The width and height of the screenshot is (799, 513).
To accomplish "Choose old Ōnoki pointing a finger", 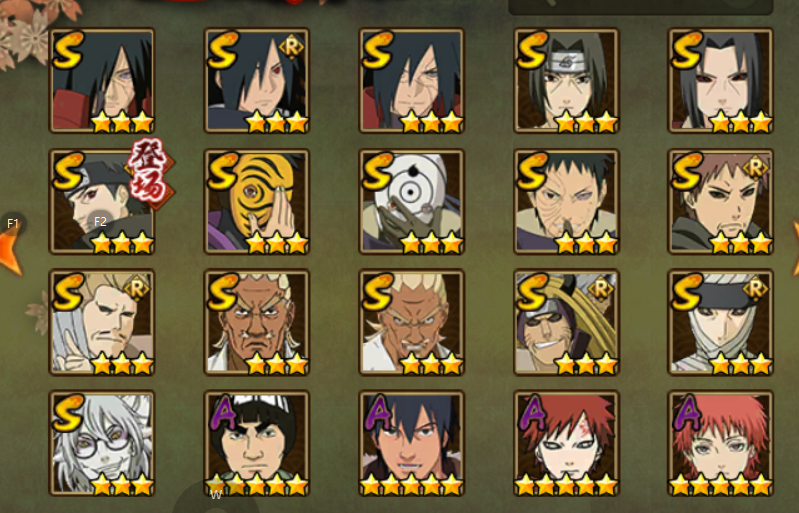I will pos(102,322).
